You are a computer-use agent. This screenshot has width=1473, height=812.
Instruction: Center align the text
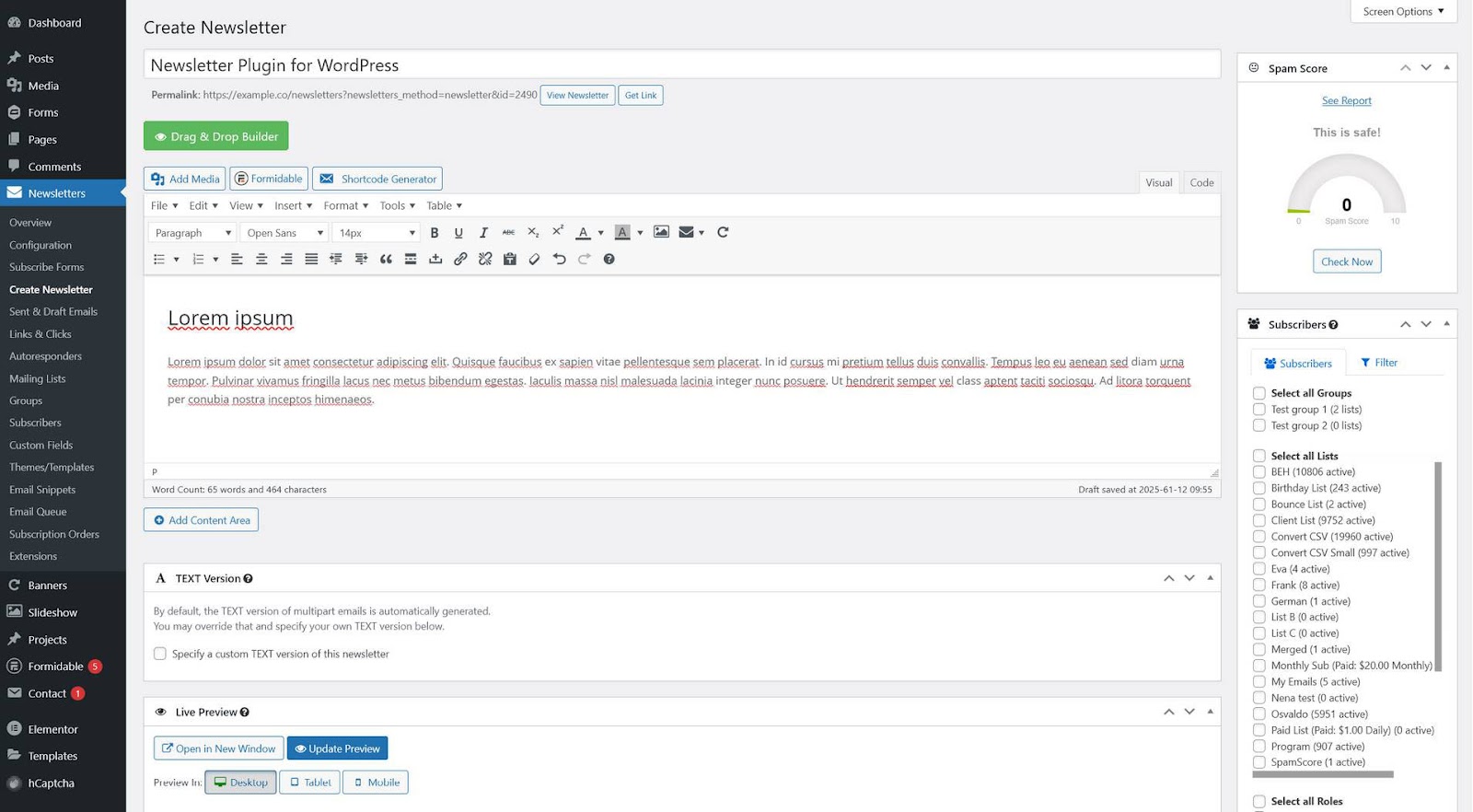(261, 260)
